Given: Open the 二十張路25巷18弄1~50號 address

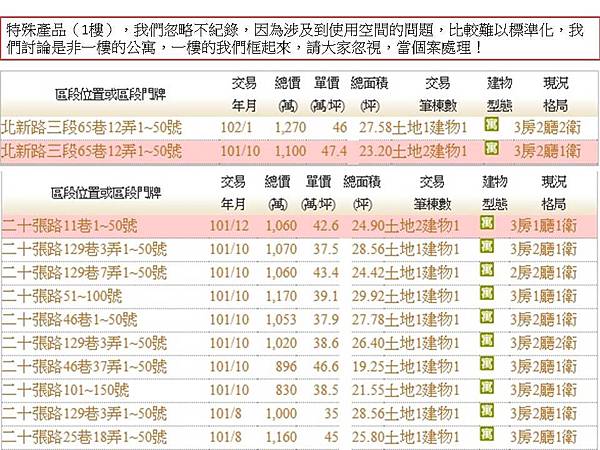Looking at the screenshot, I should click(84, 437).
